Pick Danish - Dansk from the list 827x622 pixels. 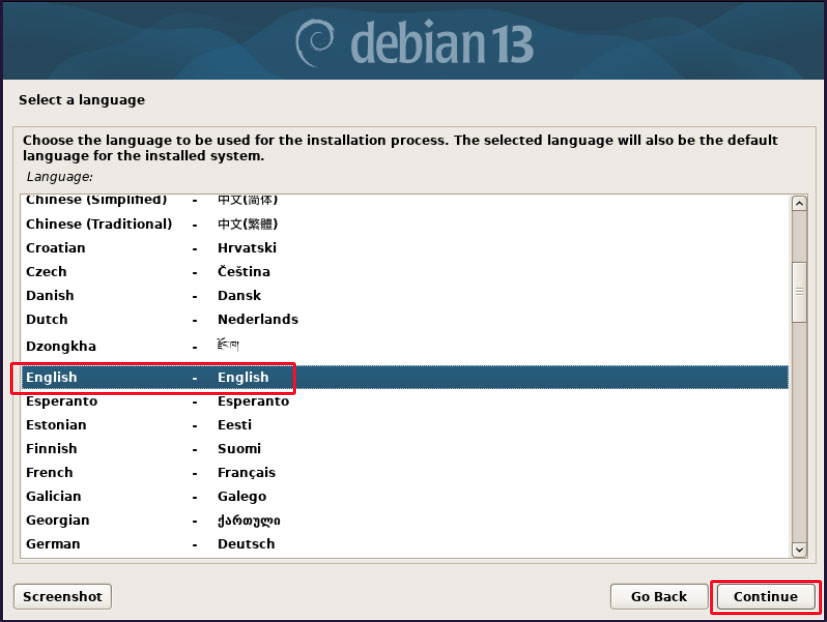pos(405,295)
